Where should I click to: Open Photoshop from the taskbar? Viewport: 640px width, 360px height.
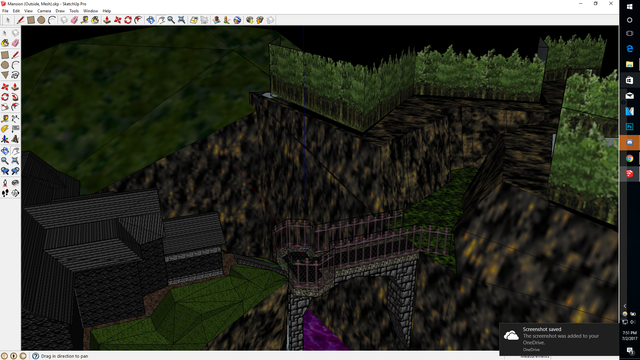coord(629,127)
